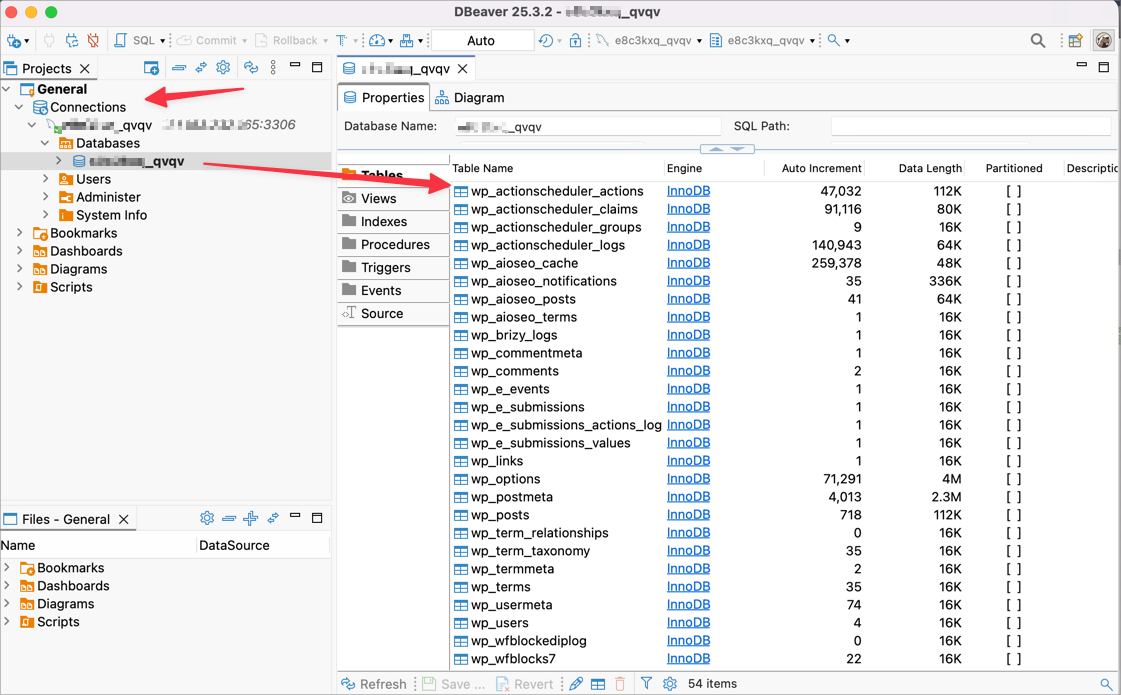Image resolution: width=1121 pixels, height=695 pixels.
Task: Collapse the Connections tree node
Action: [18, 107]
